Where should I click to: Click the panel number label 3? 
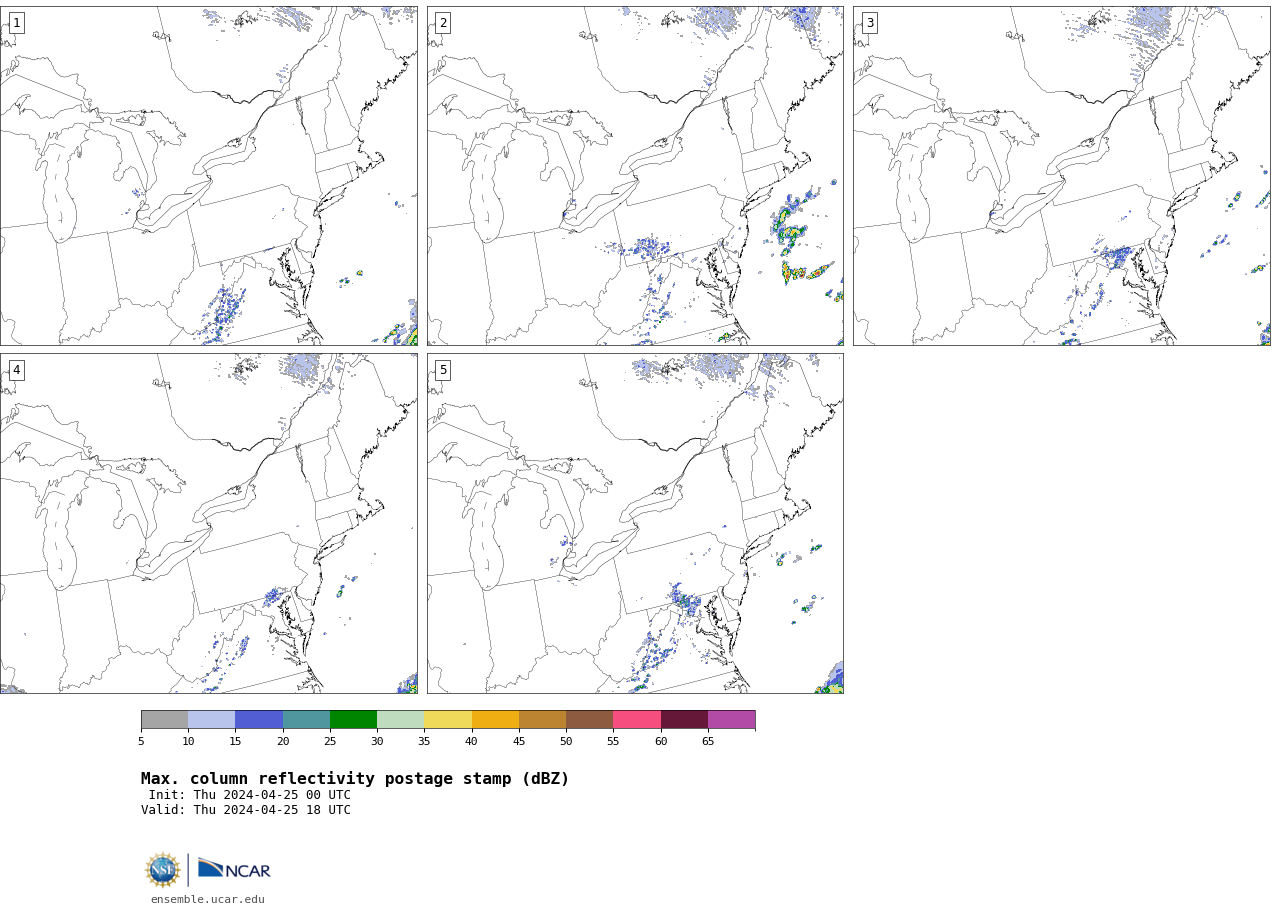(x=869, y=23)
